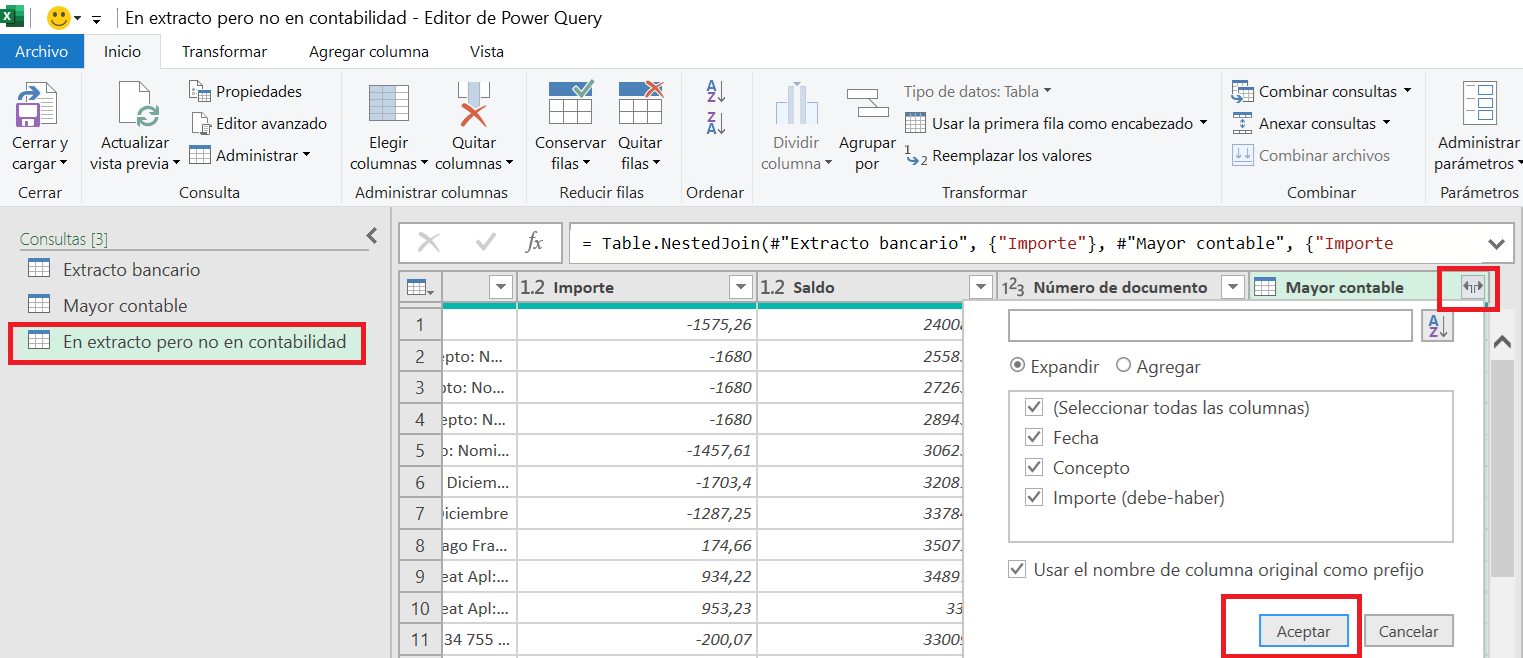Open the Número de documento filter dropdown
Image resolution: width=1523 pixels, height=658 pixels.
click(1234, 288)
